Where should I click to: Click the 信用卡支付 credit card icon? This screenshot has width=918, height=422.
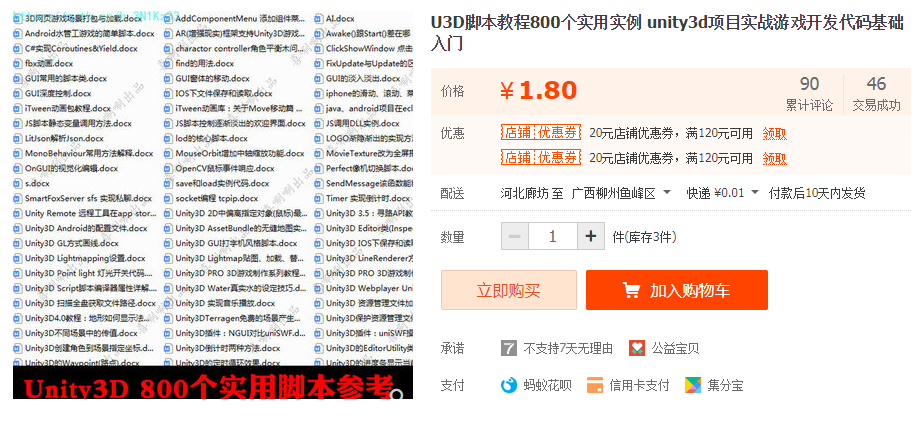coord(595,385)
